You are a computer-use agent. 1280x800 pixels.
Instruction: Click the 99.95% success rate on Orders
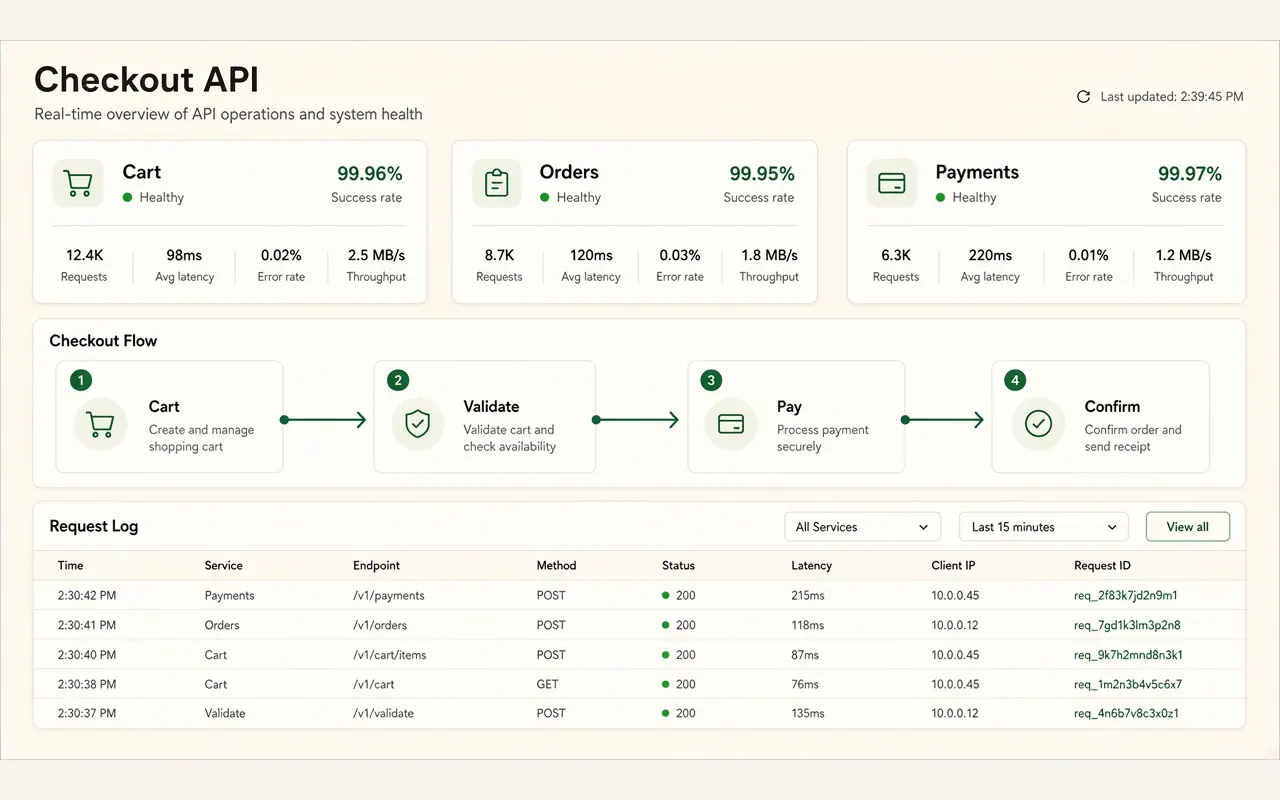pyautogui.click(x=762, y=174)
